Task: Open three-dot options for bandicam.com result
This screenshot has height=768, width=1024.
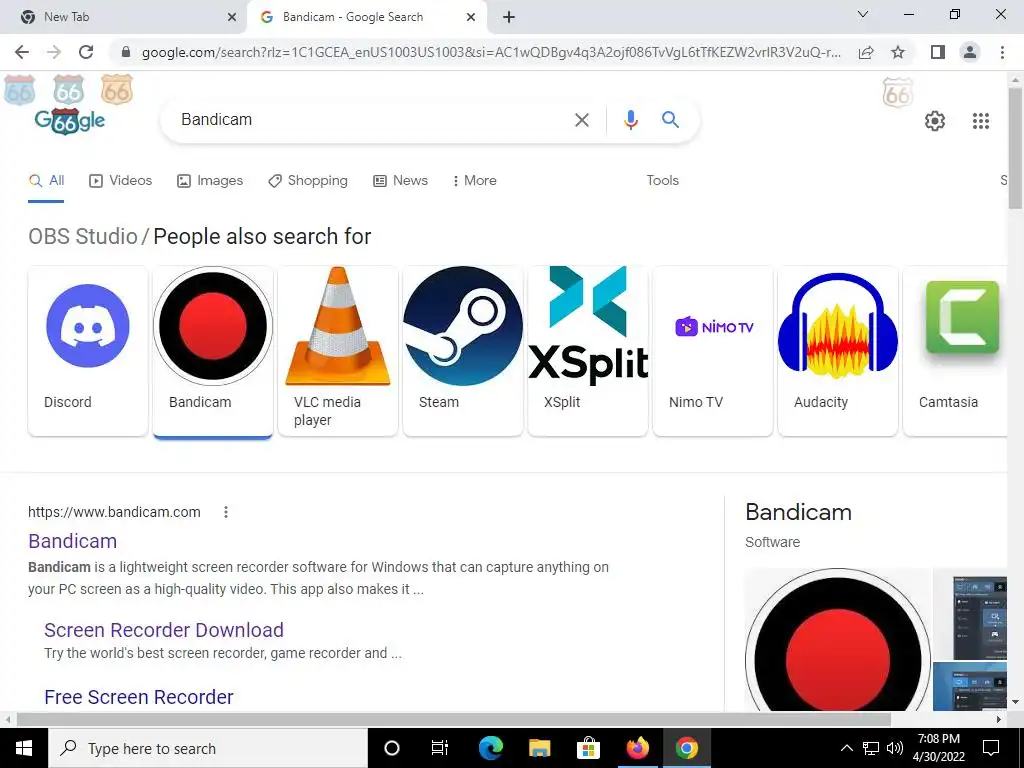Action: tap(226, 512)
